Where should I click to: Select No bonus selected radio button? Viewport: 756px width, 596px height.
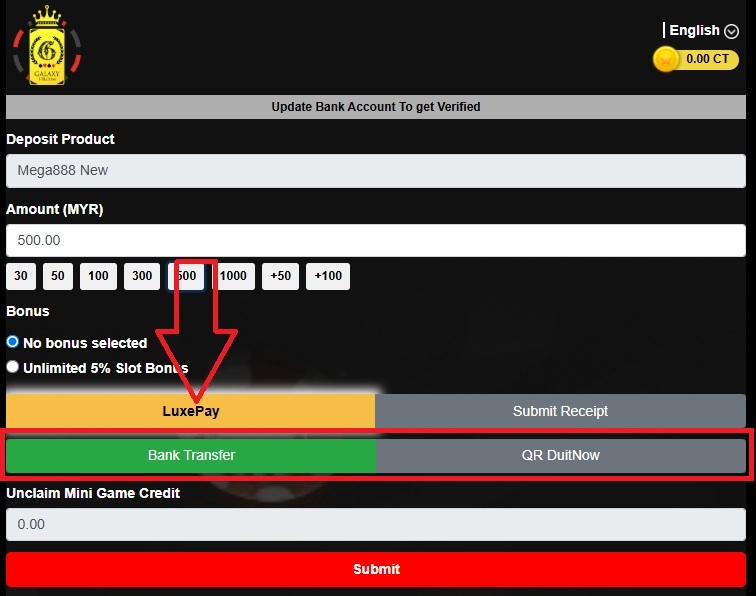click(x=13, y=342)
